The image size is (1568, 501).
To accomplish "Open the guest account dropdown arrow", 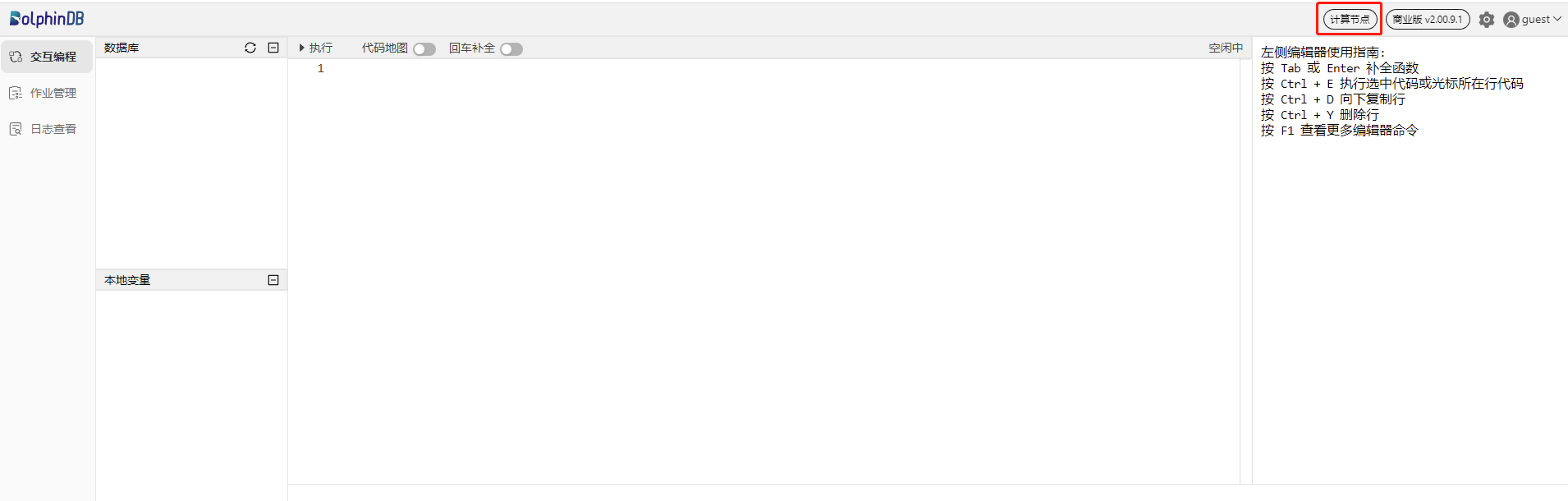I will 1557,19.
